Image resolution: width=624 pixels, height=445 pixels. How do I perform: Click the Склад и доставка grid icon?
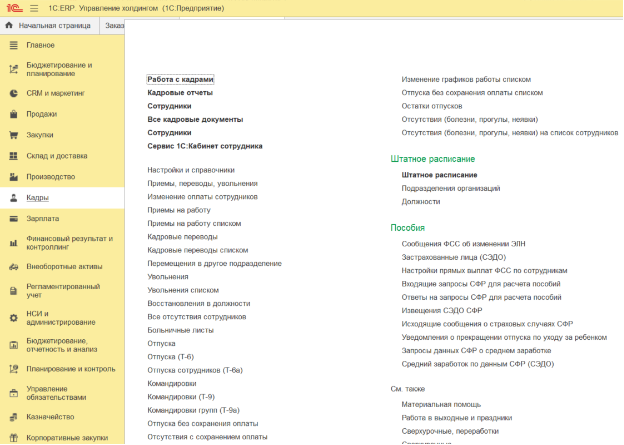[x=14, y=156]
